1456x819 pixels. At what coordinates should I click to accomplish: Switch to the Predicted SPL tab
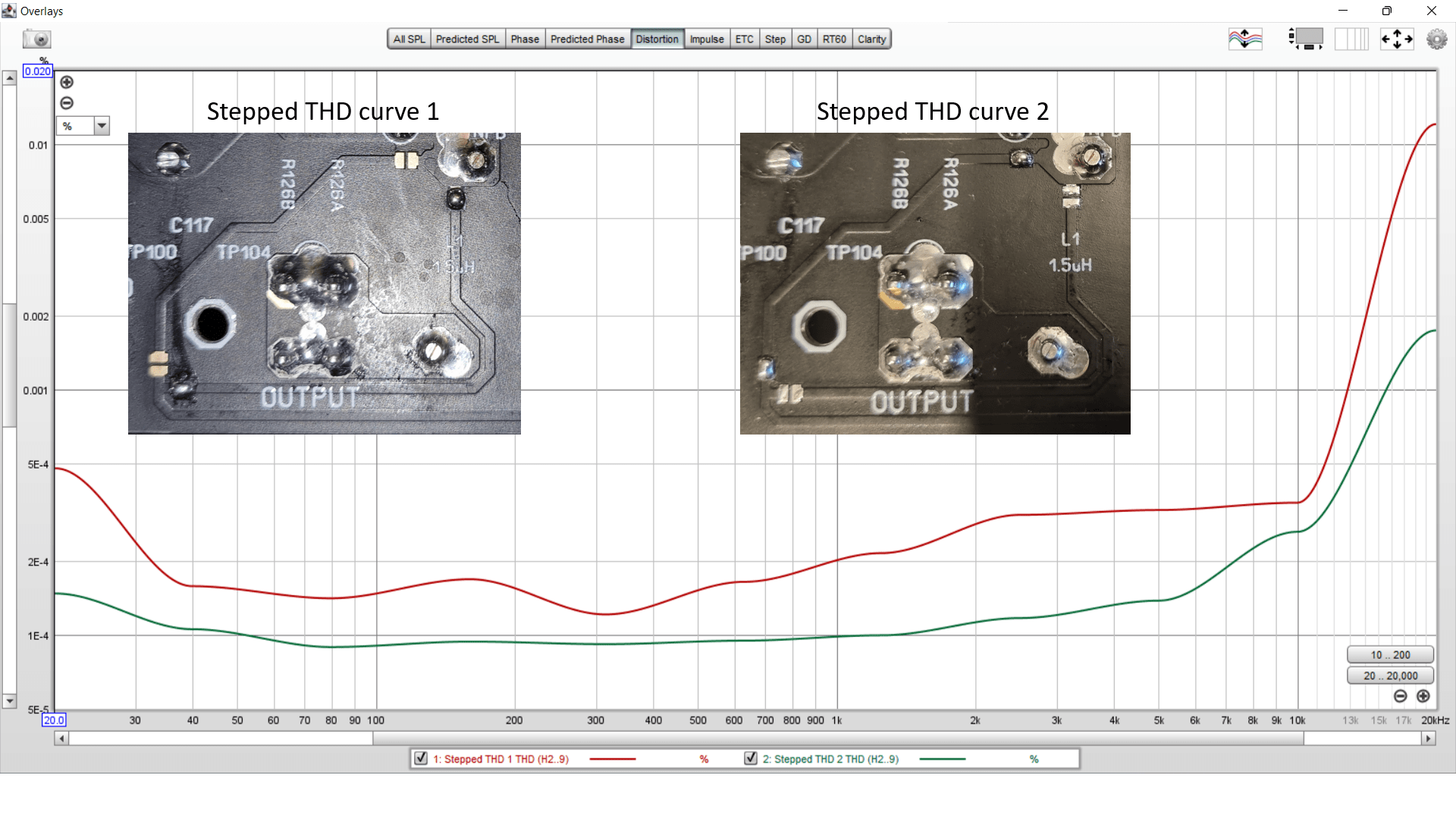click(467, 39)
